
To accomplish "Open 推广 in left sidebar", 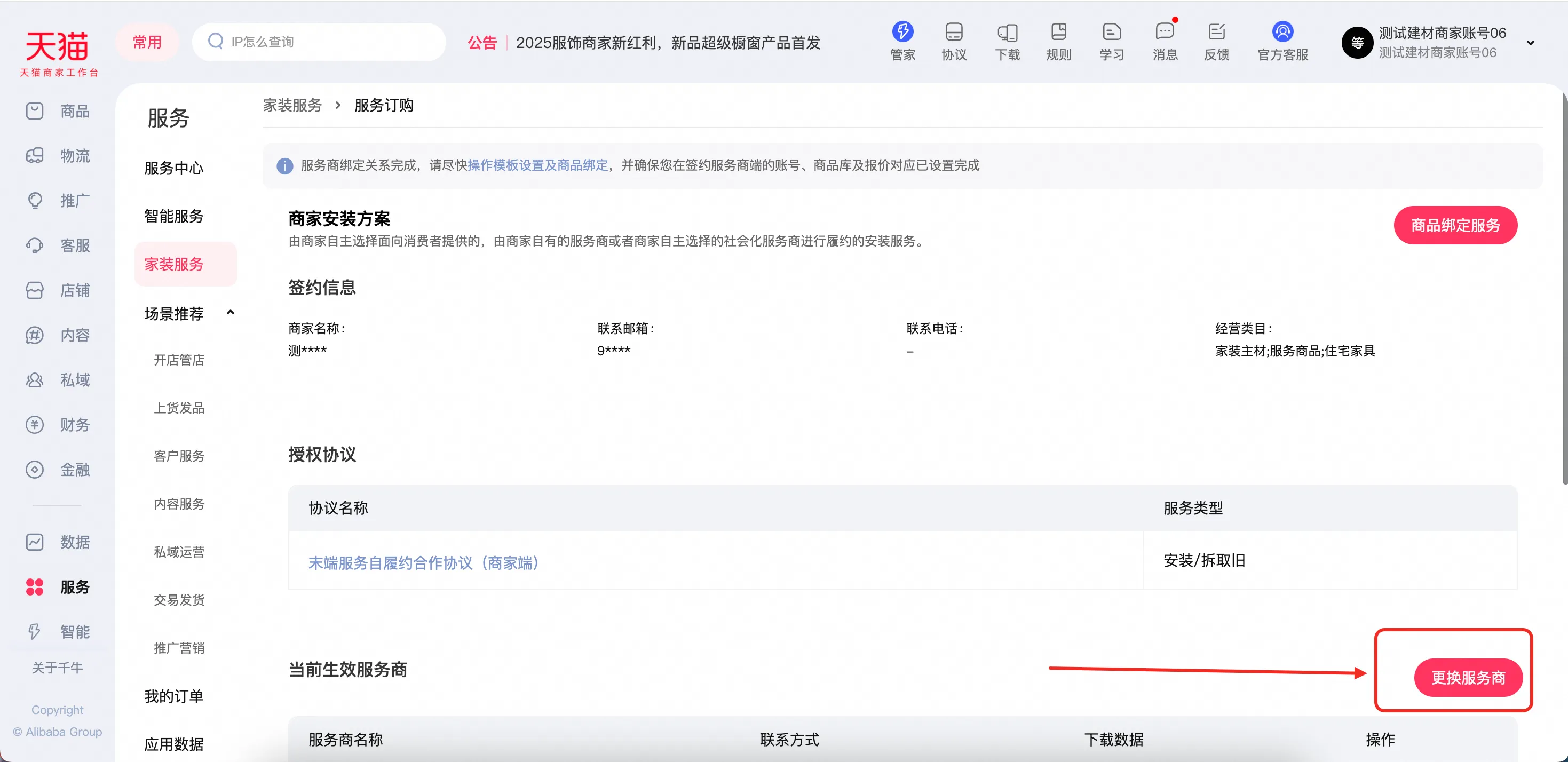I will (58, 200).
